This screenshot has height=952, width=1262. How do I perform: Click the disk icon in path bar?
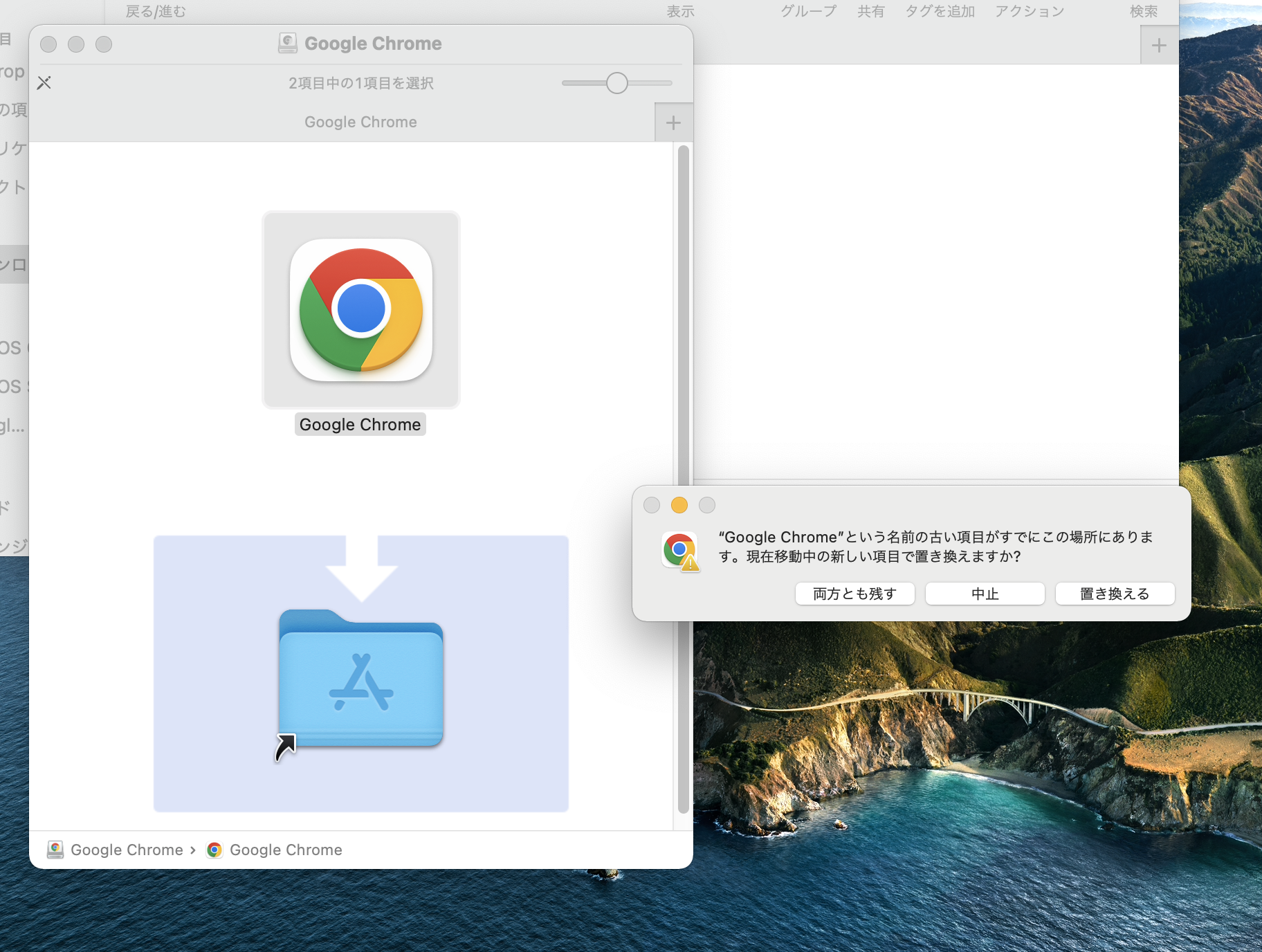(55, 850)
